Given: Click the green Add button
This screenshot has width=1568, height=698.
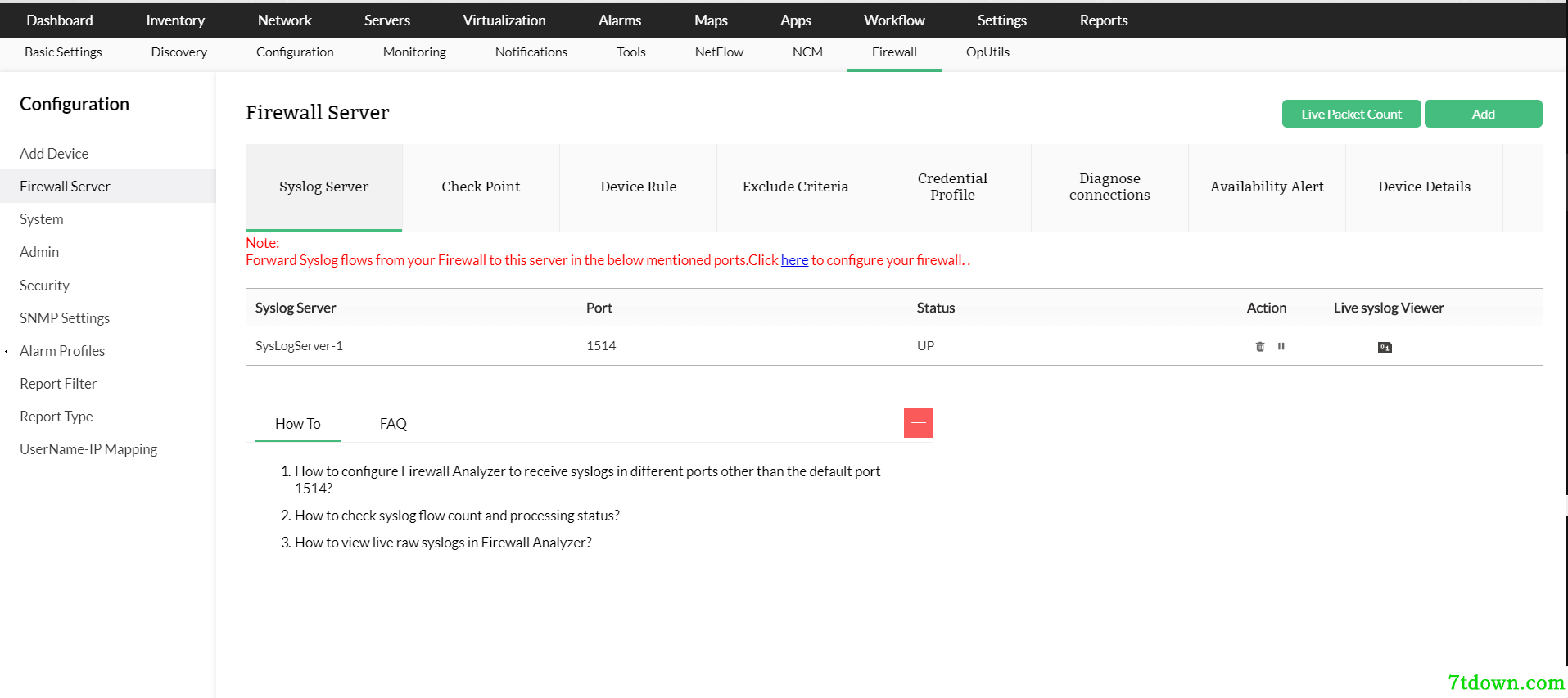Looking at the screenshot, I should click(1484, 114).
